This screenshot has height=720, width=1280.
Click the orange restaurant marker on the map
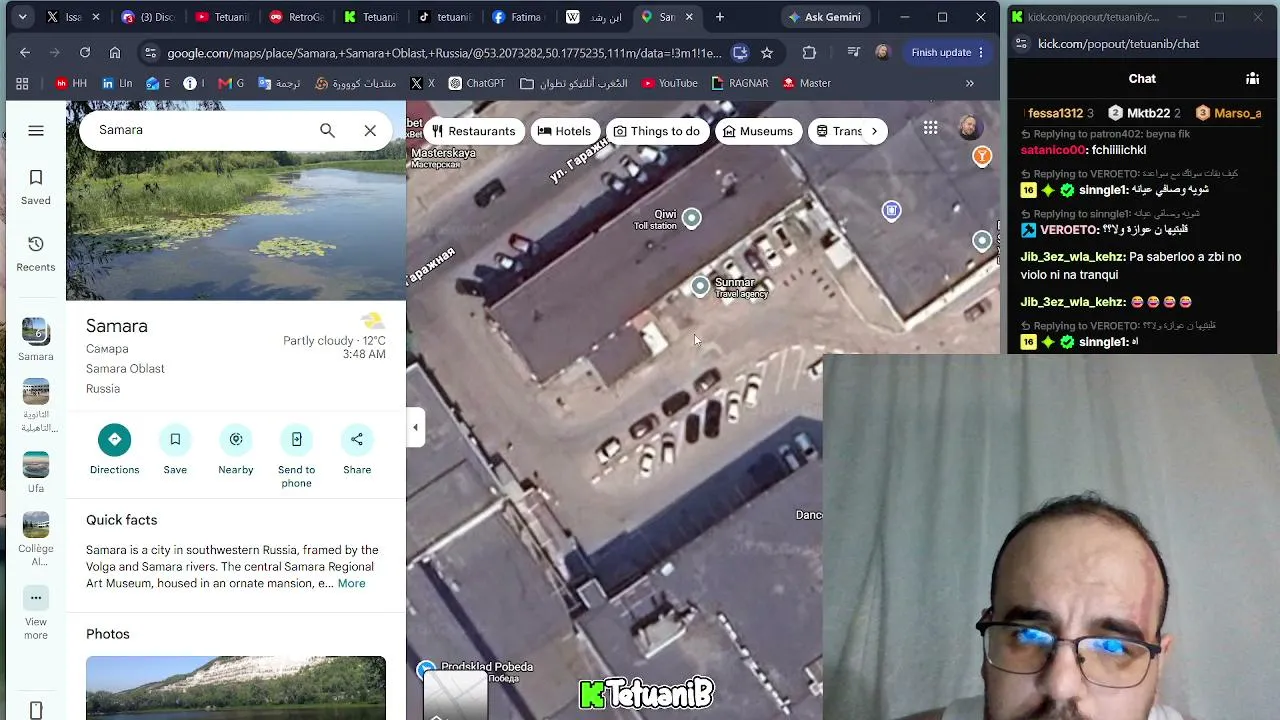pos(983,156)
